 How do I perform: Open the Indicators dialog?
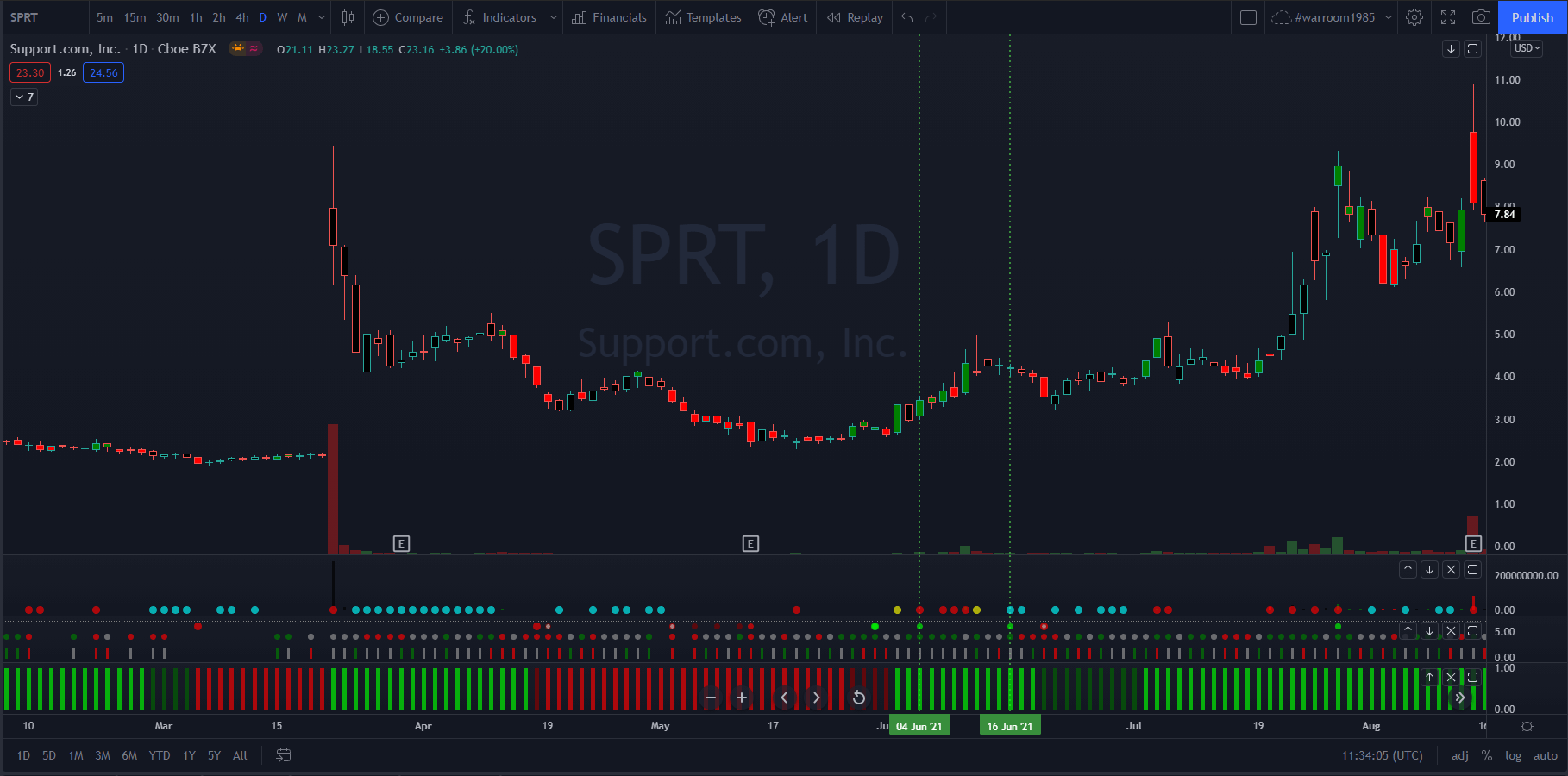tap(499, 17)
